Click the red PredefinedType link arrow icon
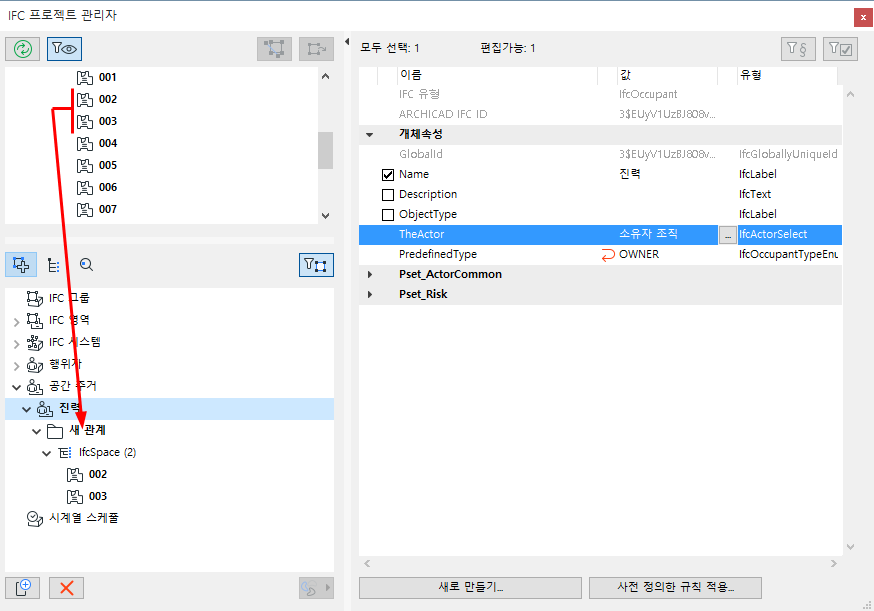 coord(608,255)
